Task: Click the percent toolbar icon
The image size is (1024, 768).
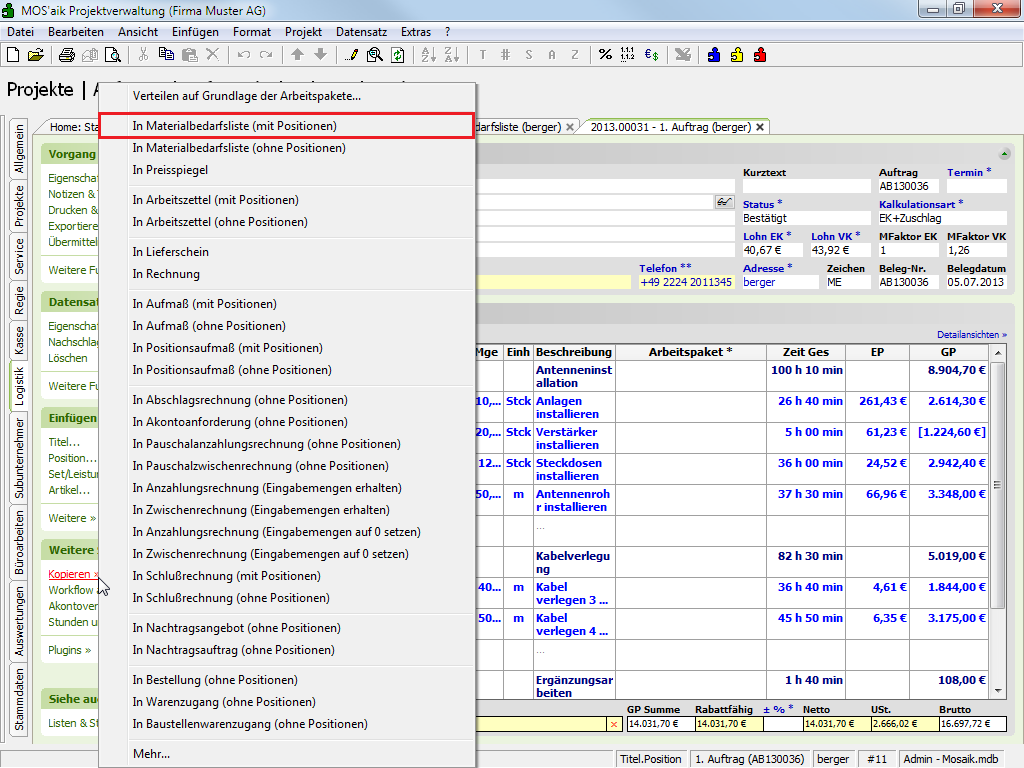Action: (x=605, y=55)
